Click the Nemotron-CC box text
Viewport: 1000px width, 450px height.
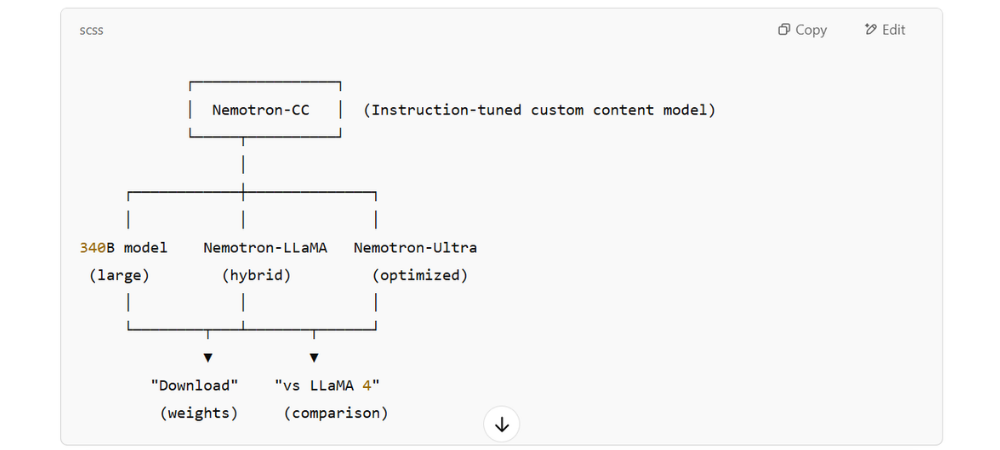tap(261, 110)
